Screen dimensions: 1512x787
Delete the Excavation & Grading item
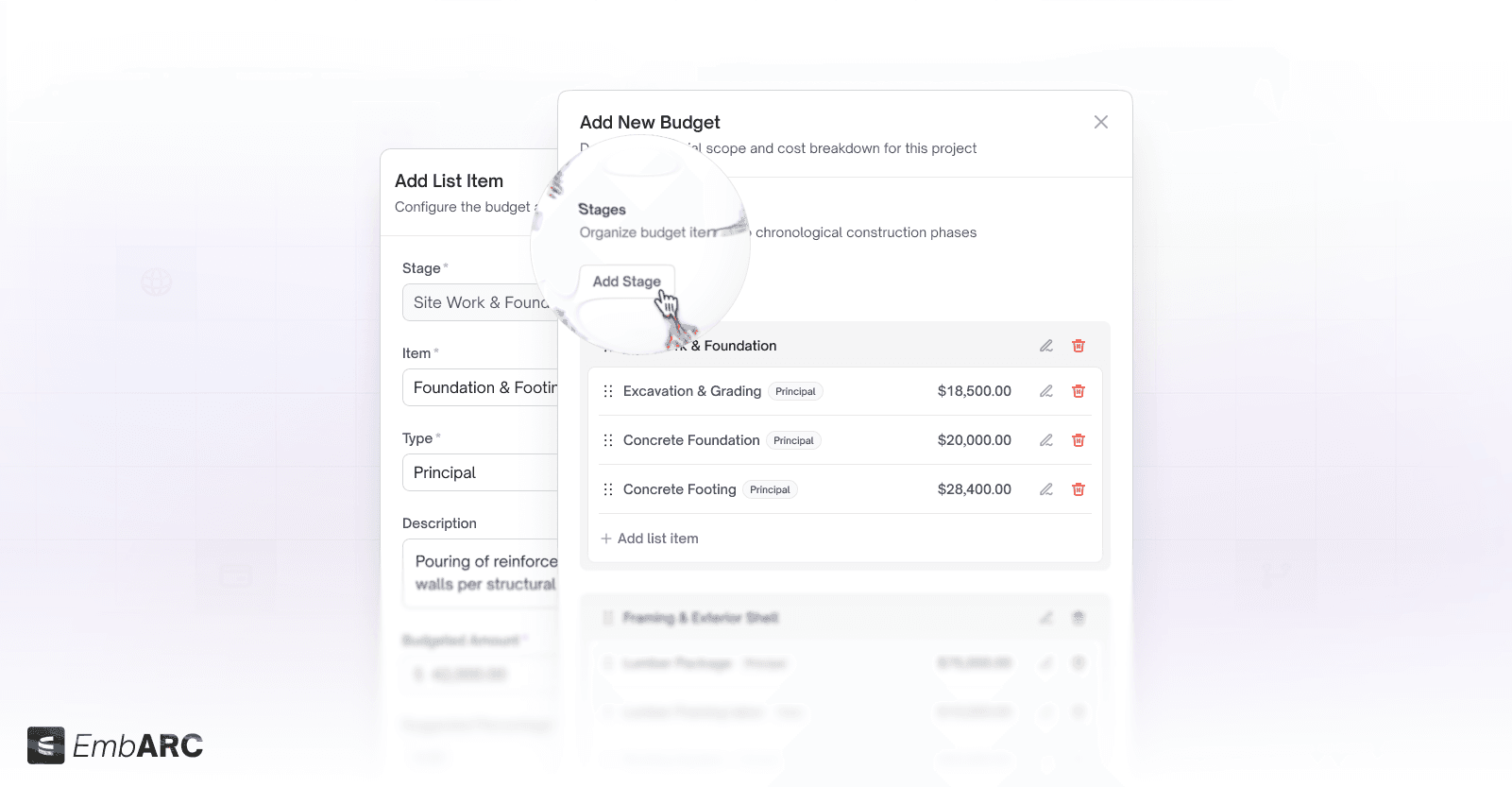click(1079, 390)
